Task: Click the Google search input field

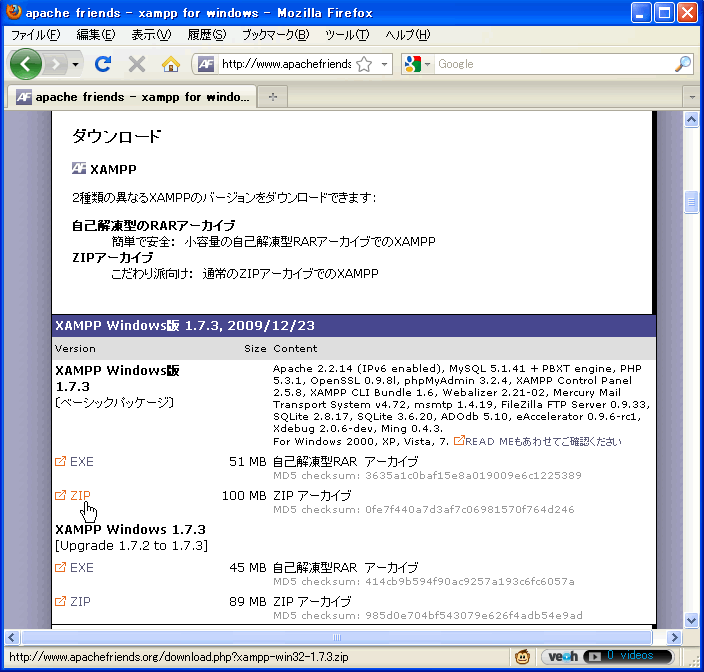Action: tap(554, 64)
